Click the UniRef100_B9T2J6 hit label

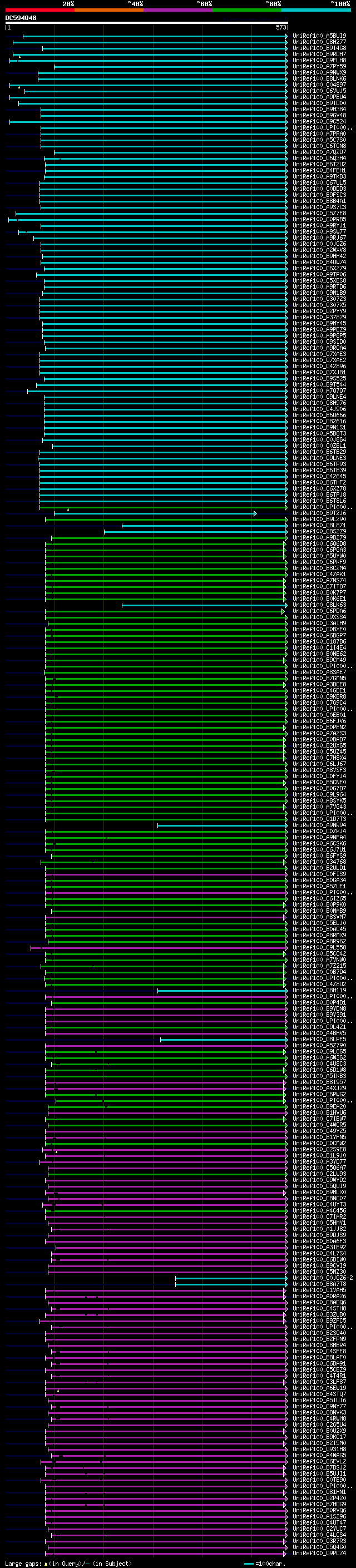tap(319, 513)
